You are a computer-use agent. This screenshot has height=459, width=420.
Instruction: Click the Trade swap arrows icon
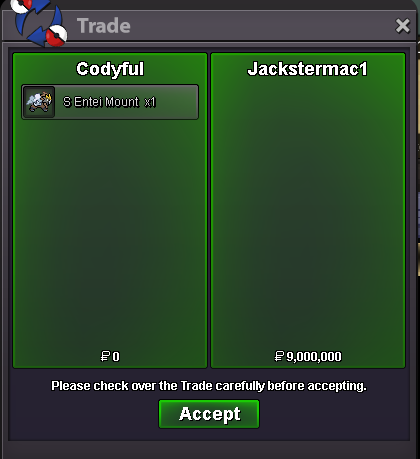[39, 23]
